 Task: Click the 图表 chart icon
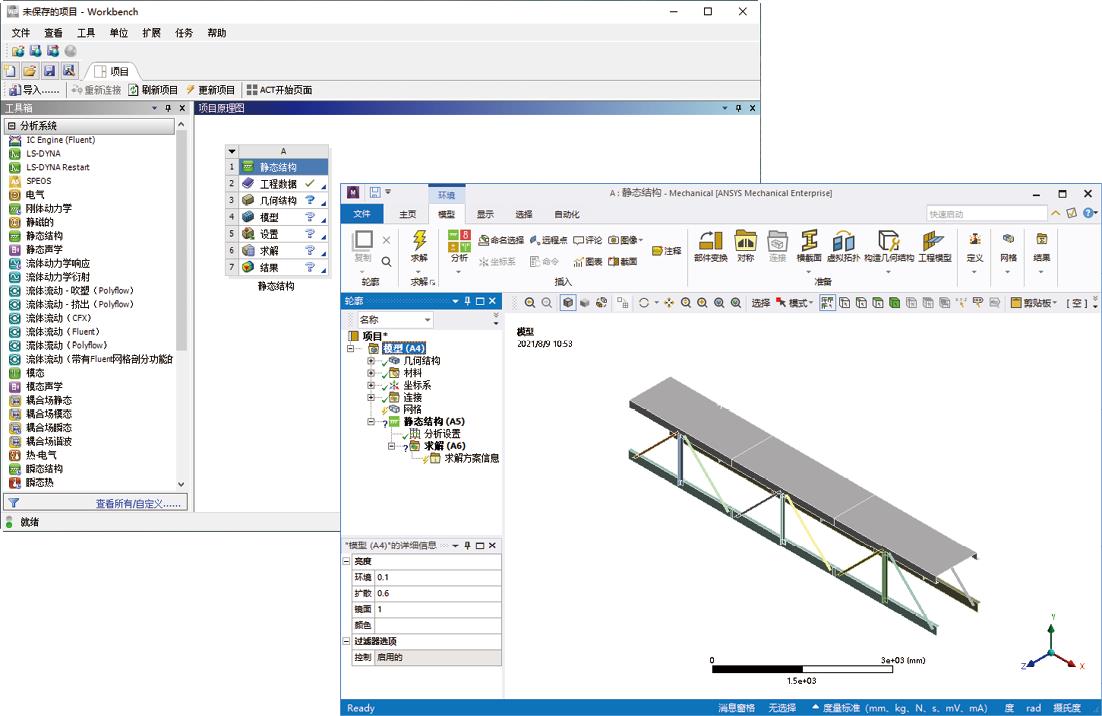[588, 261]
